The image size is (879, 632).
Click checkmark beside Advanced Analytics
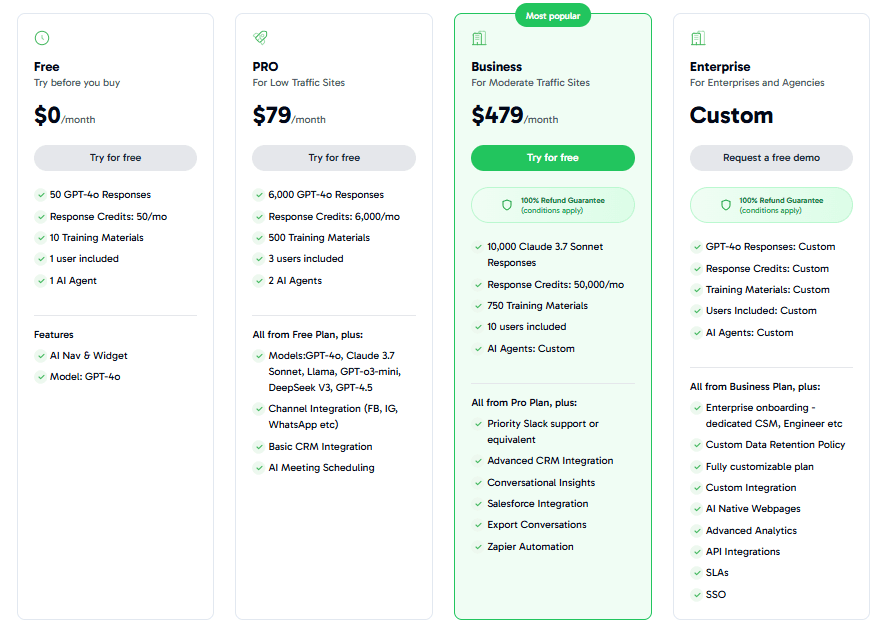coord(696,531)
